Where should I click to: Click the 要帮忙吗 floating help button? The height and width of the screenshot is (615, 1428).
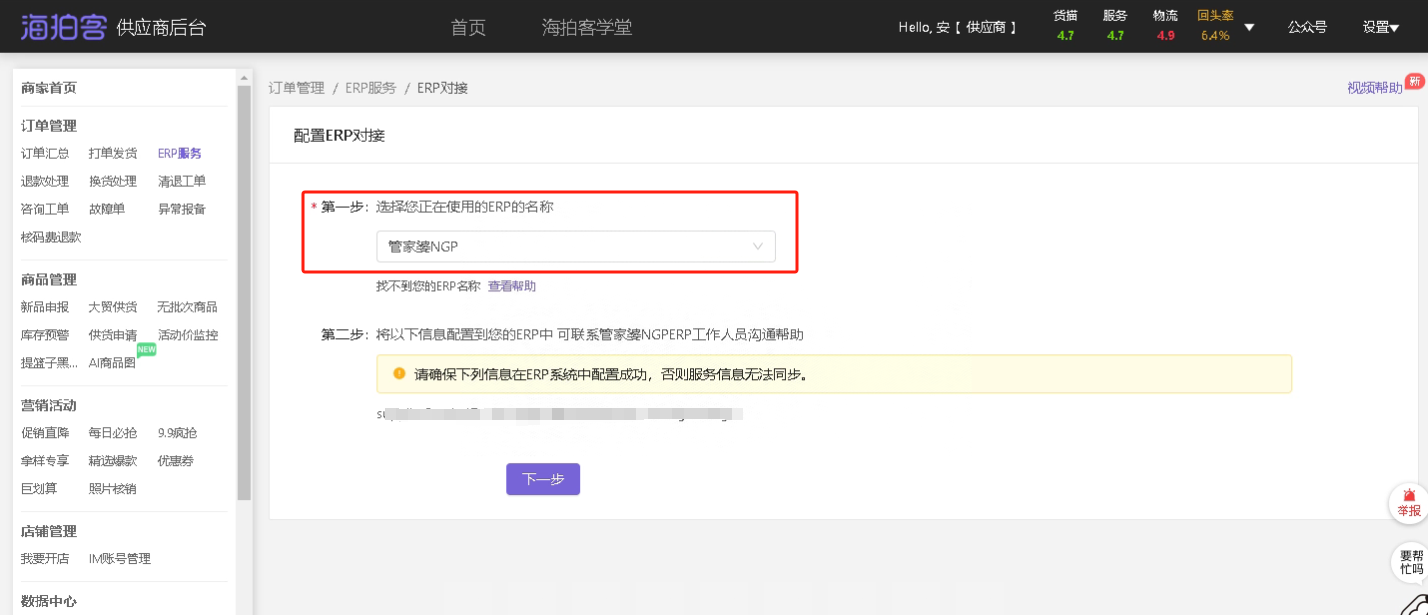click(x=1410, y=563)
